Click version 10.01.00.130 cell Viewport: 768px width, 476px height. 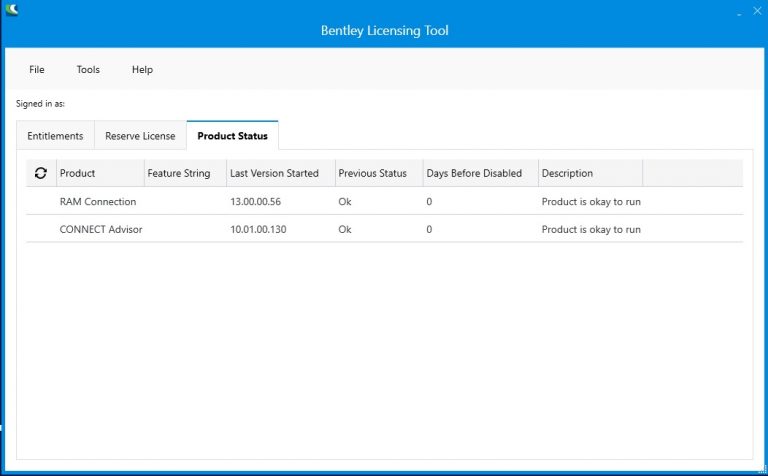(x=258, y=229)
